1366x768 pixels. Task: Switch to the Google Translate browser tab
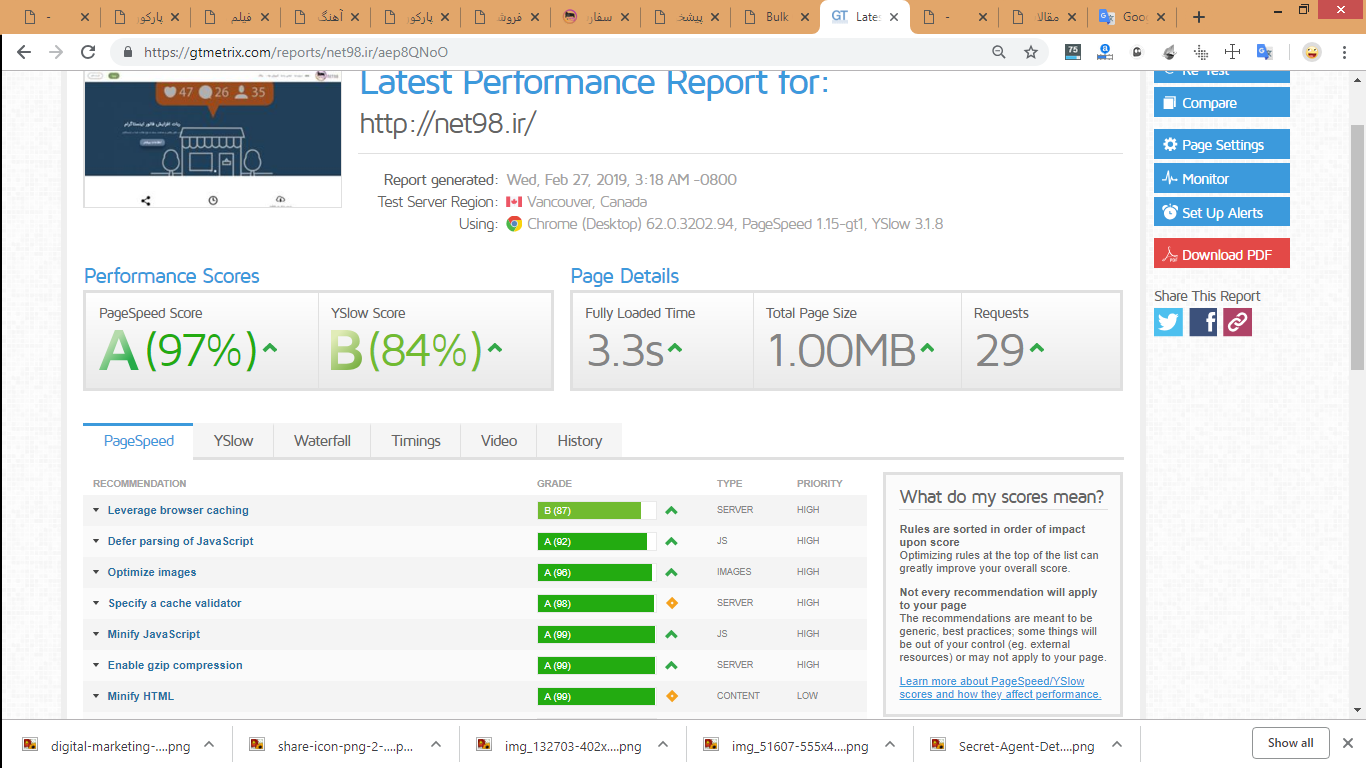(1130, 17)
